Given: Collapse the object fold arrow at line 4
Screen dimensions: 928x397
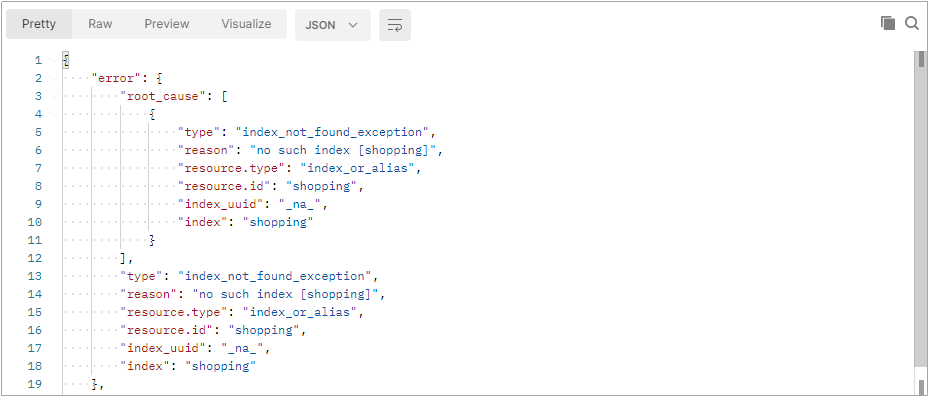Looking at the screenshot, I should [x=54, y=114].
